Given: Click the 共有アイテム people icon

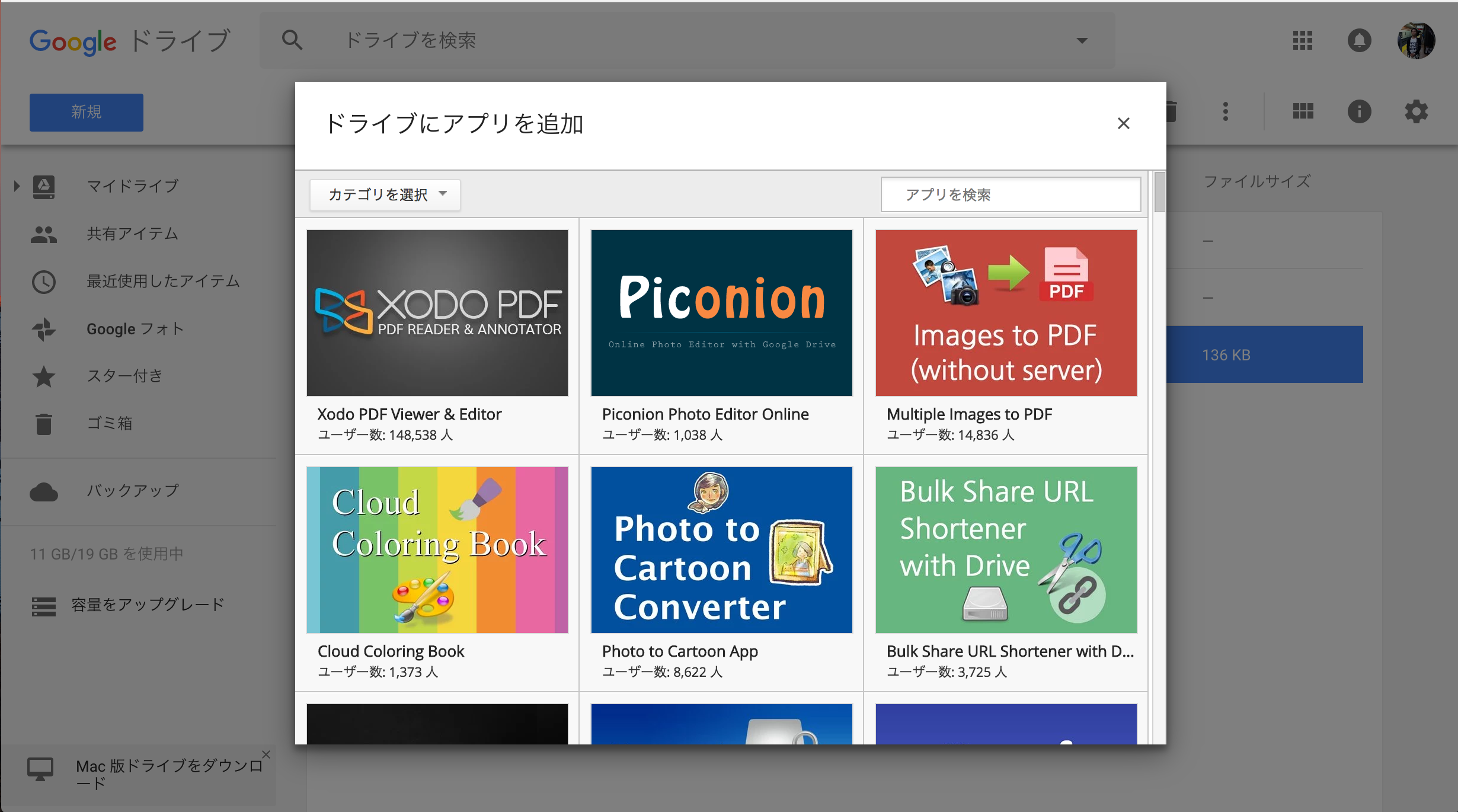Looking at the screenshot, I should click(x=44, y=235).
